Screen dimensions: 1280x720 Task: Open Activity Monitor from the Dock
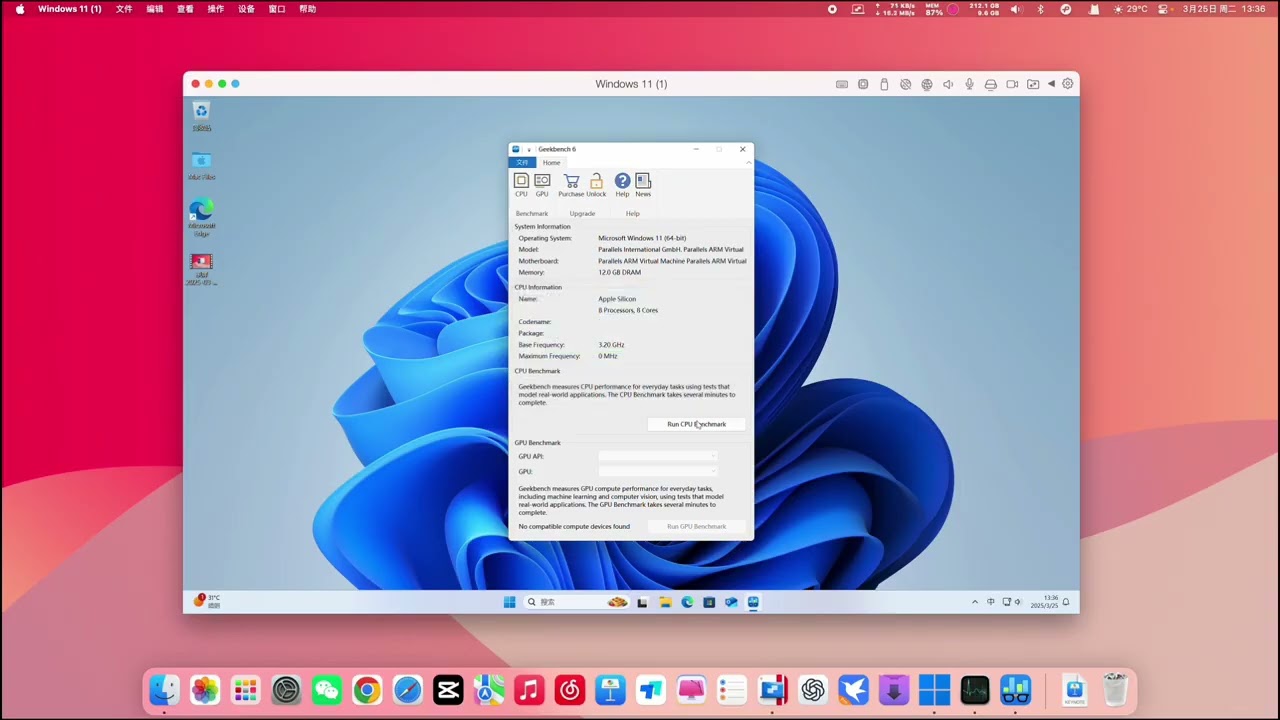coord(975,690)
